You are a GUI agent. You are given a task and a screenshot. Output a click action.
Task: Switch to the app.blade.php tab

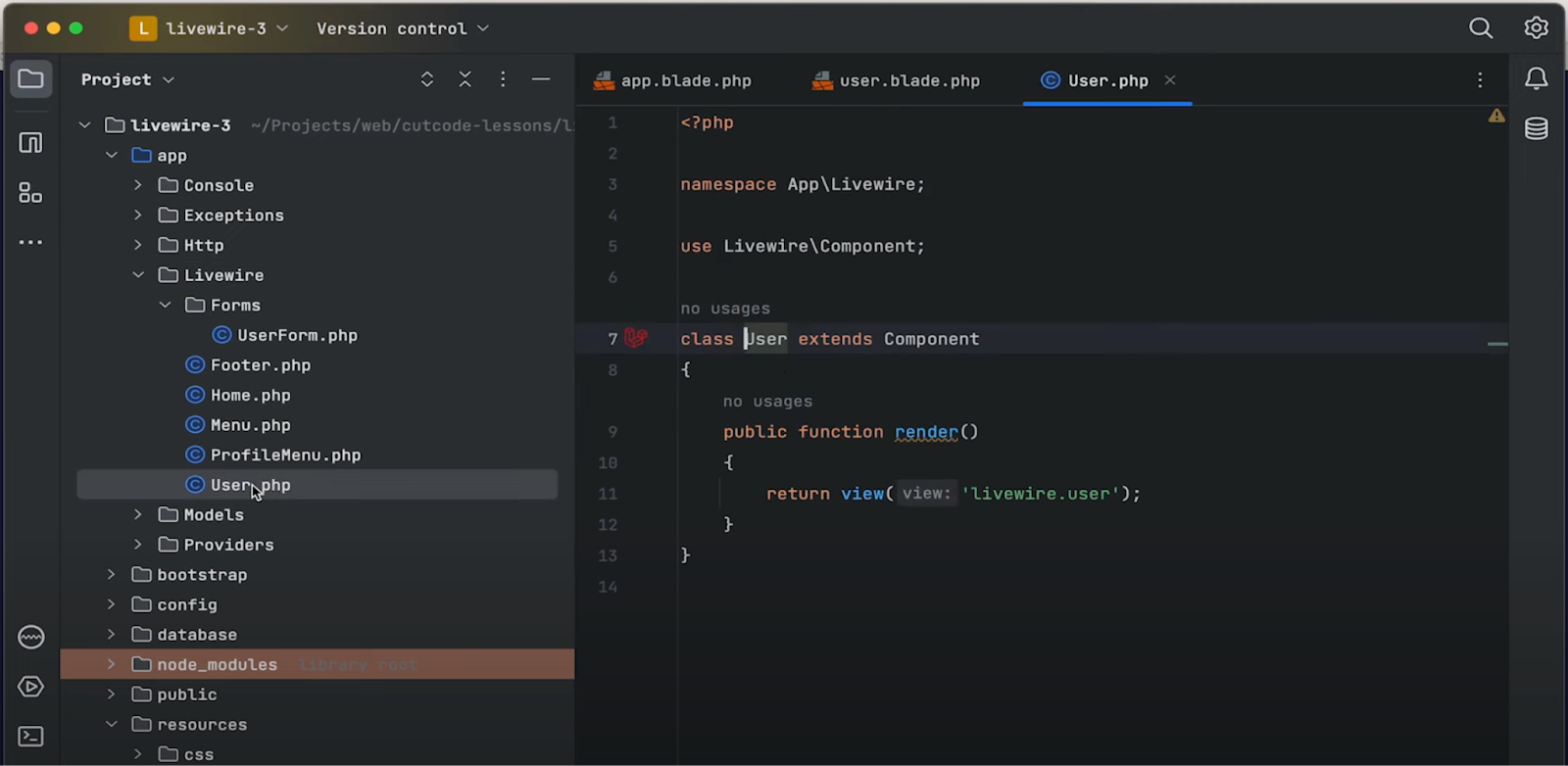click(x=673, y=80)
